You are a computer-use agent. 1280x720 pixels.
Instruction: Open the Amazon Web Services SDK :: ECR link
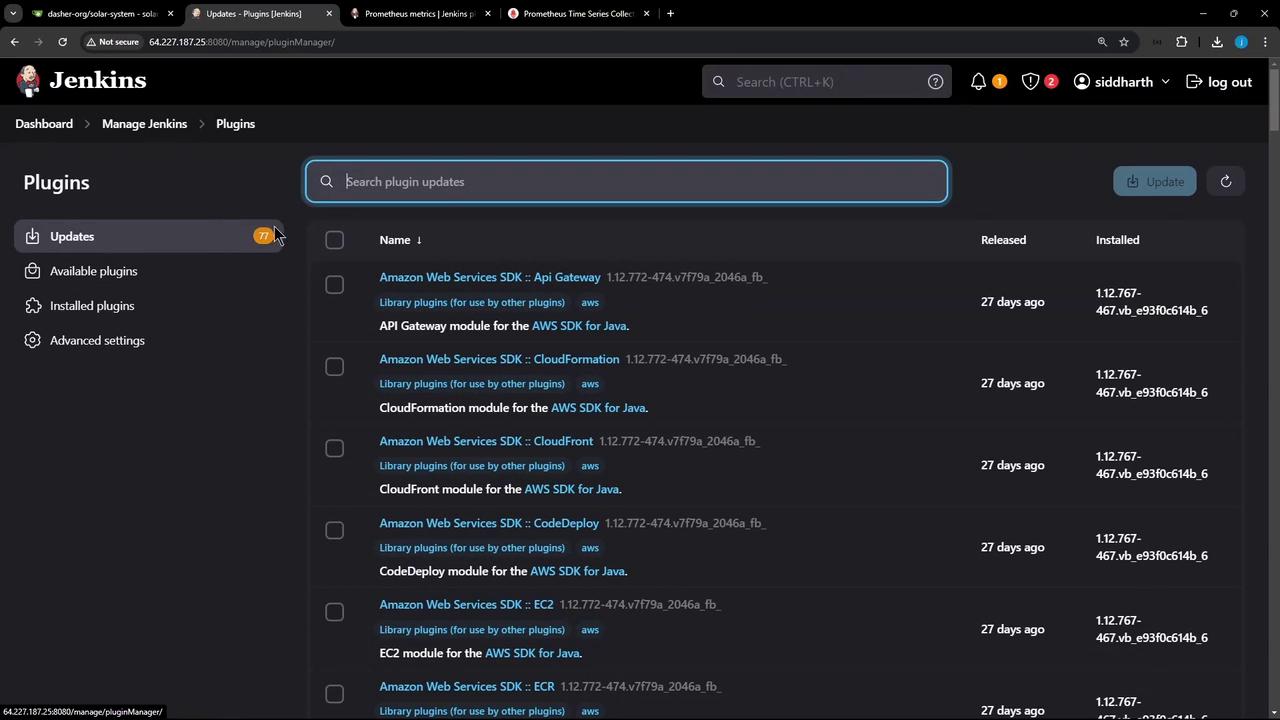tap(467, 687)
